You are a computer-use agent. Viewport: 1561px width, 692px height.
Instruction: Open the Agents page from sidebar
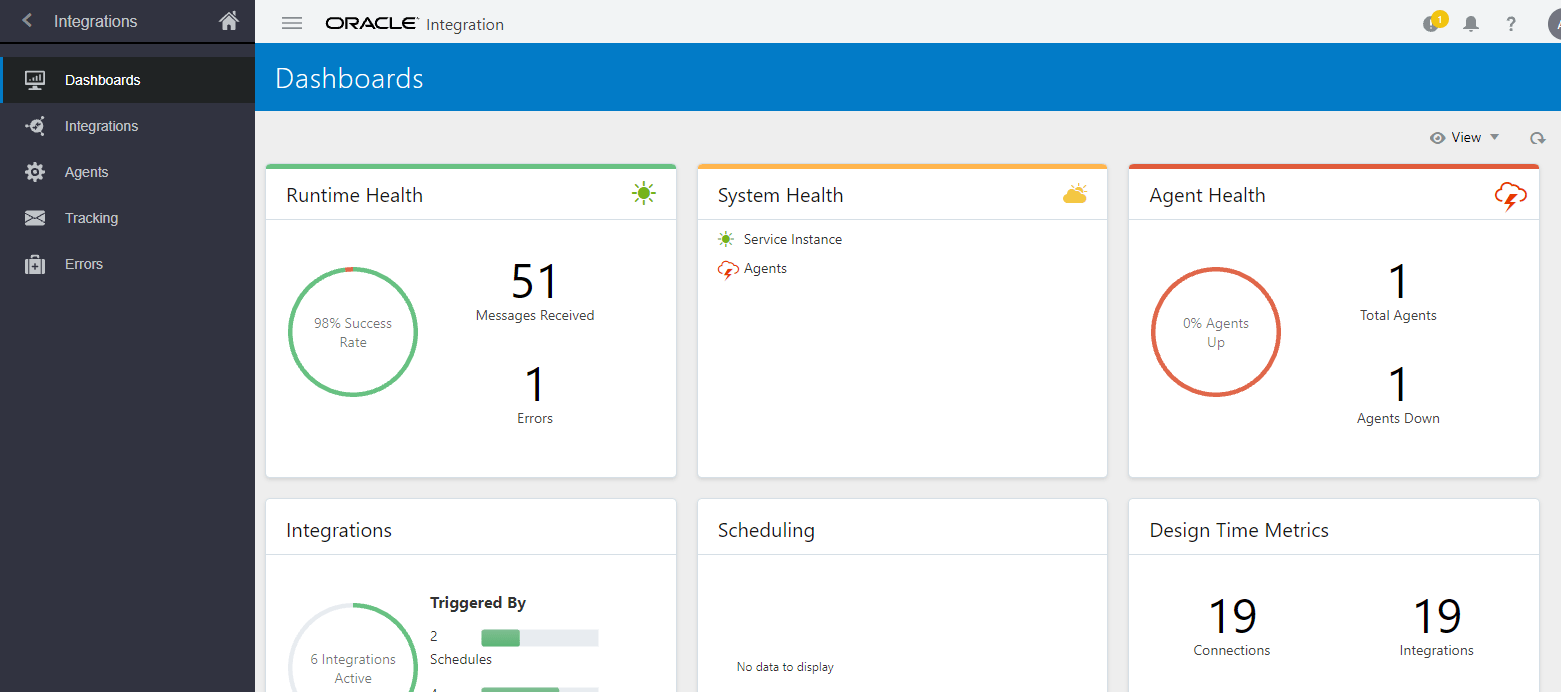[32, 172]
